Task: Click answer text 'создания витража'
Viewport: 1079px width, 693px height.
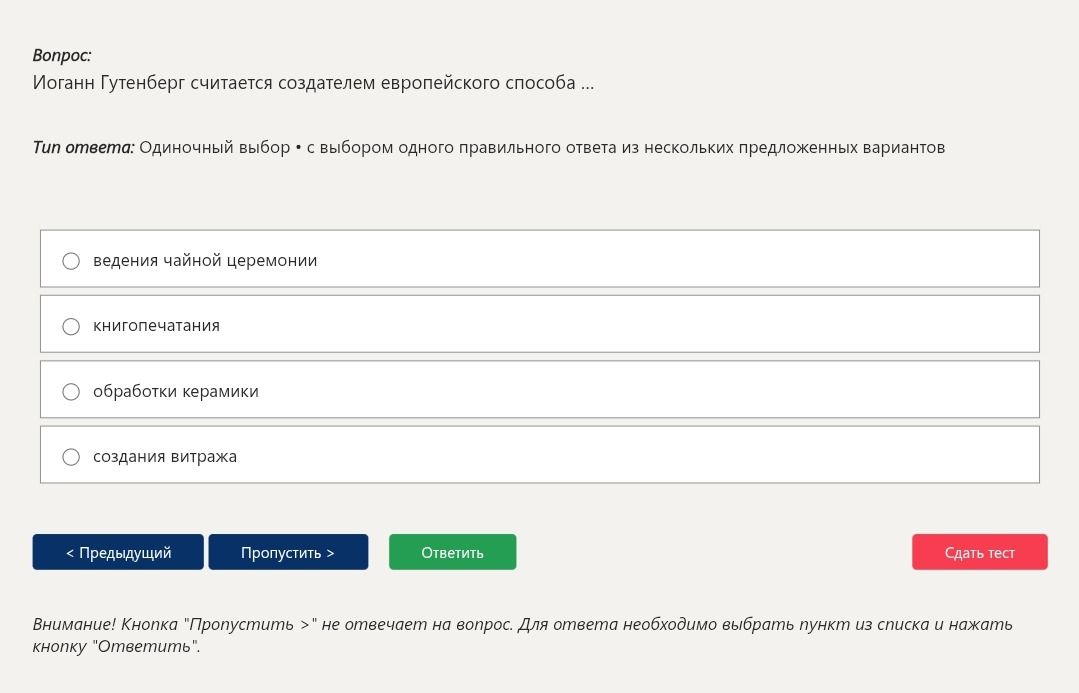Action: pos(164,457)
